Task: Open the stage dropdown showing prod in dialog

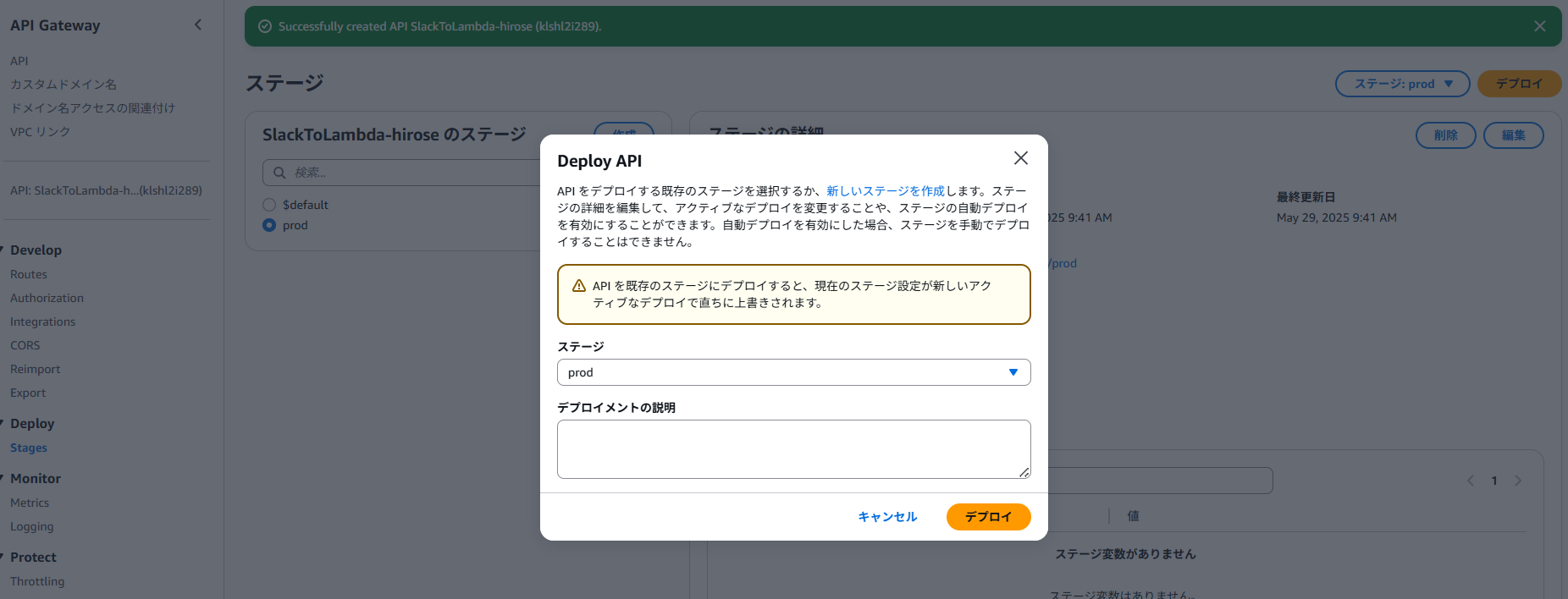Action: tap(794, 372)
